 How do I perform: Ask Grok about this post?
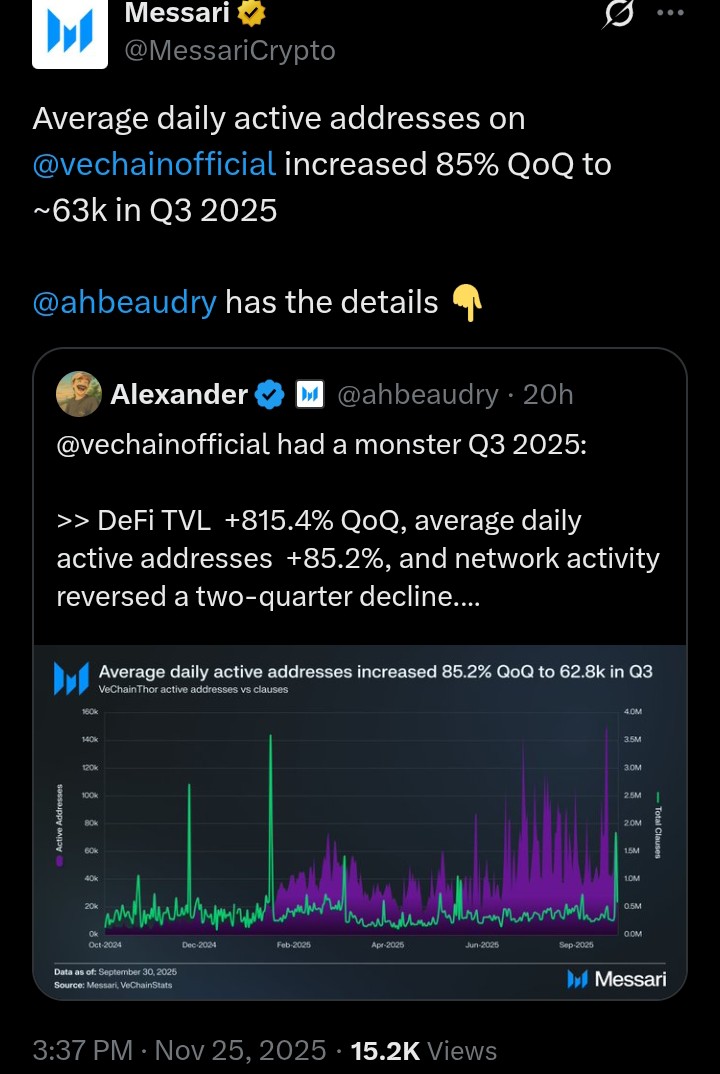pos(620,13)
